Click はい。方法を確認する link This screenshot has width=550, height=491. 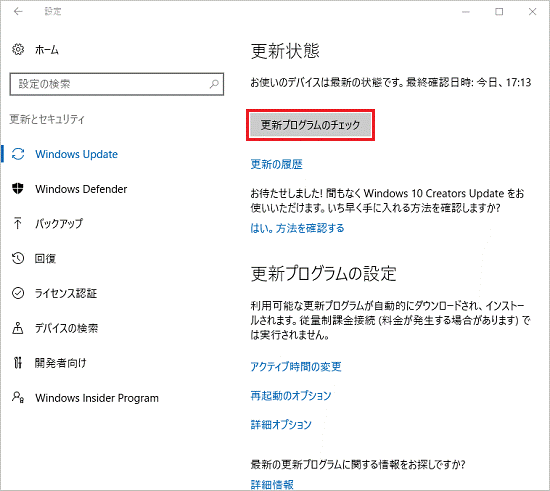[x=297, y=228]
